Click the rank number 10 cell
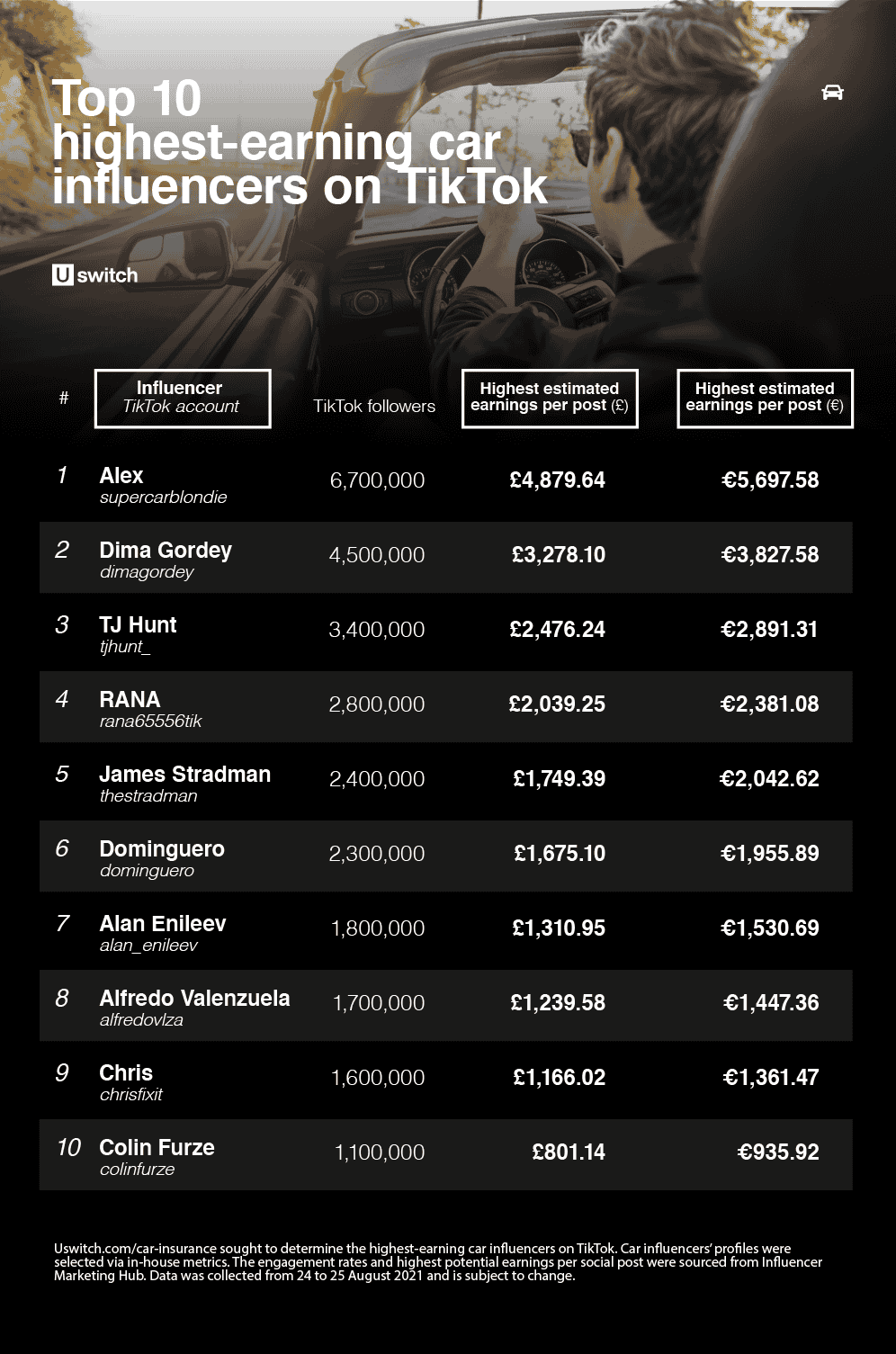Screen dimensions: 896x1354 68,1148
